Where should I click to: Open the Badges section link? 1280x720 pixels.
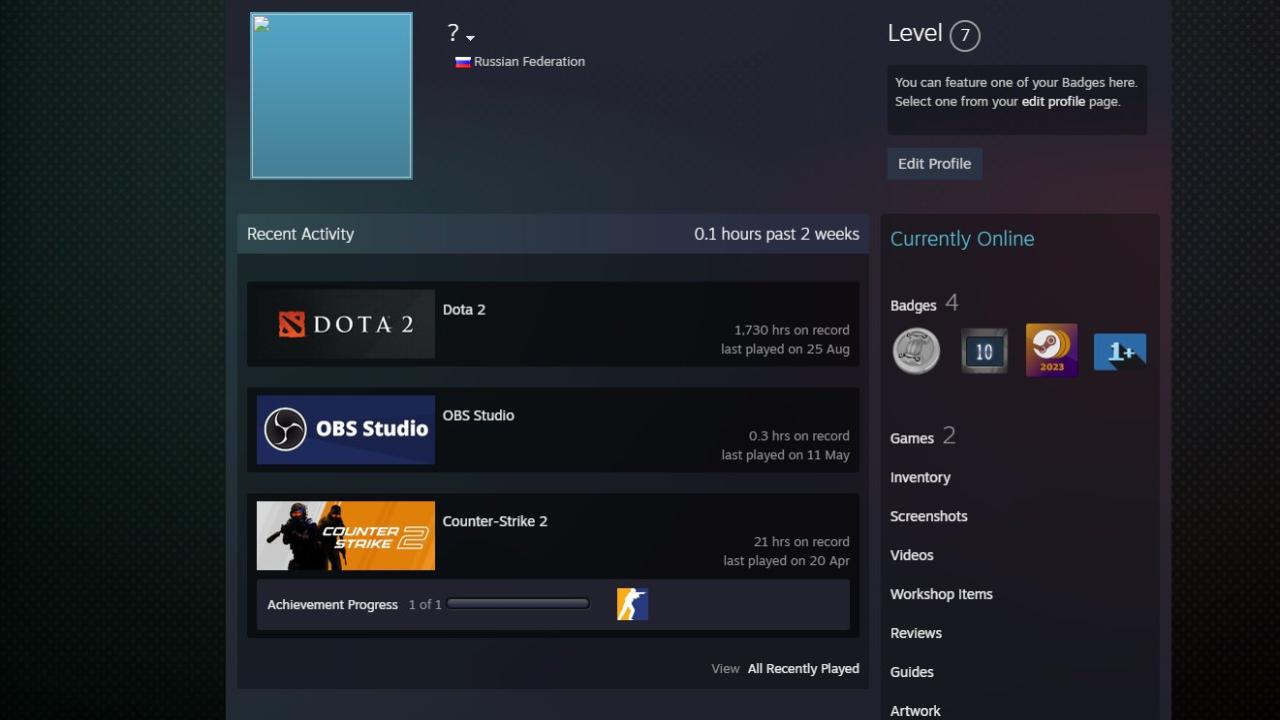[913, 306]
